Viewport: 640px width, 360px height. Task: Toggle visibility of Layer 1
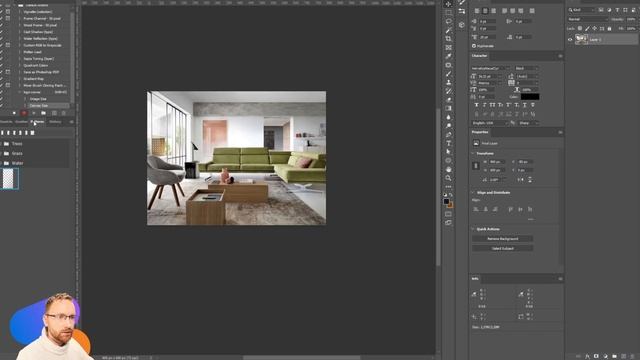[x=570, y=40]
